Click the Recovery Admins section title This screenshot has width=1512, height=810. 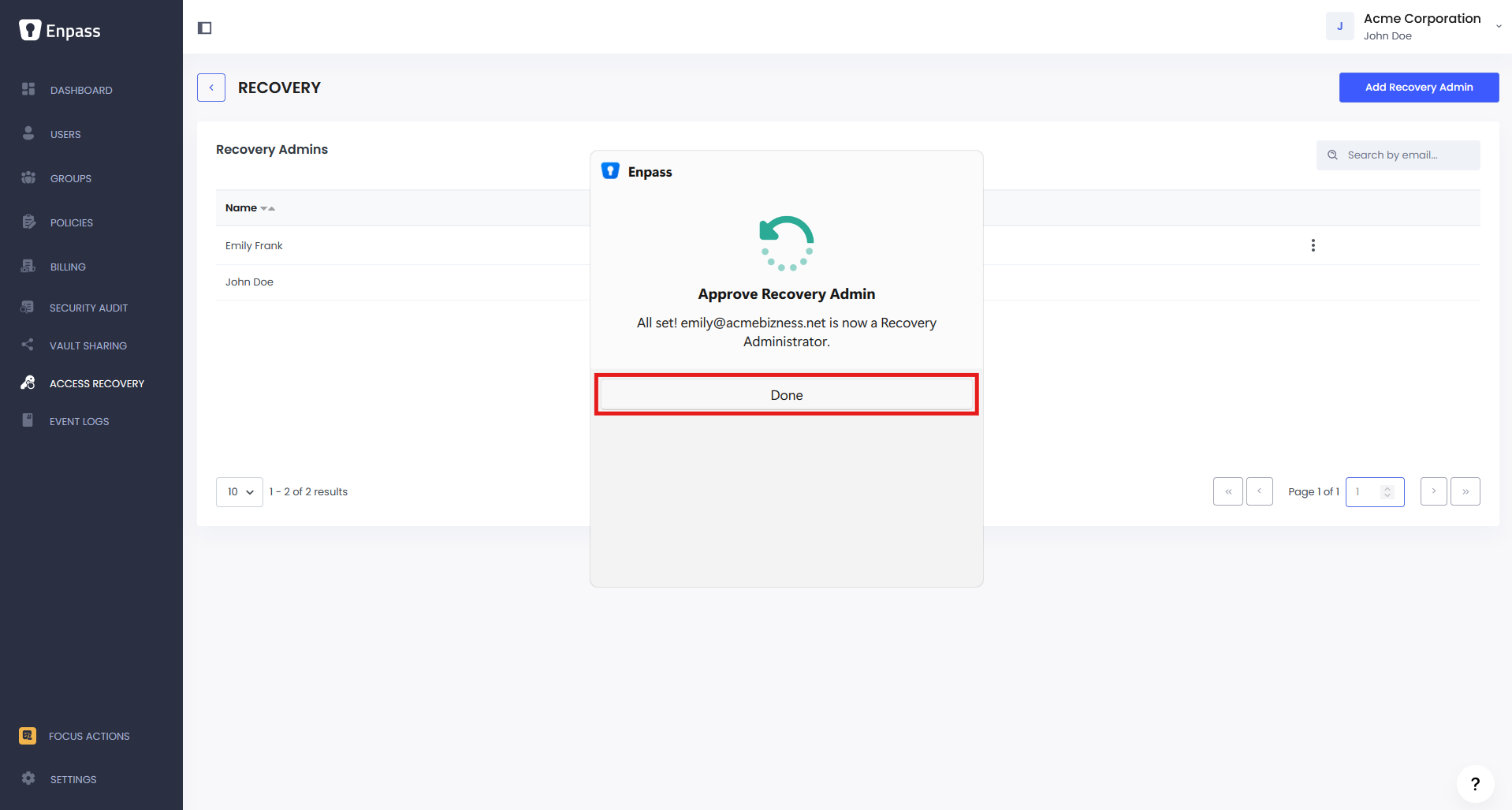click(x=272, y=150)
